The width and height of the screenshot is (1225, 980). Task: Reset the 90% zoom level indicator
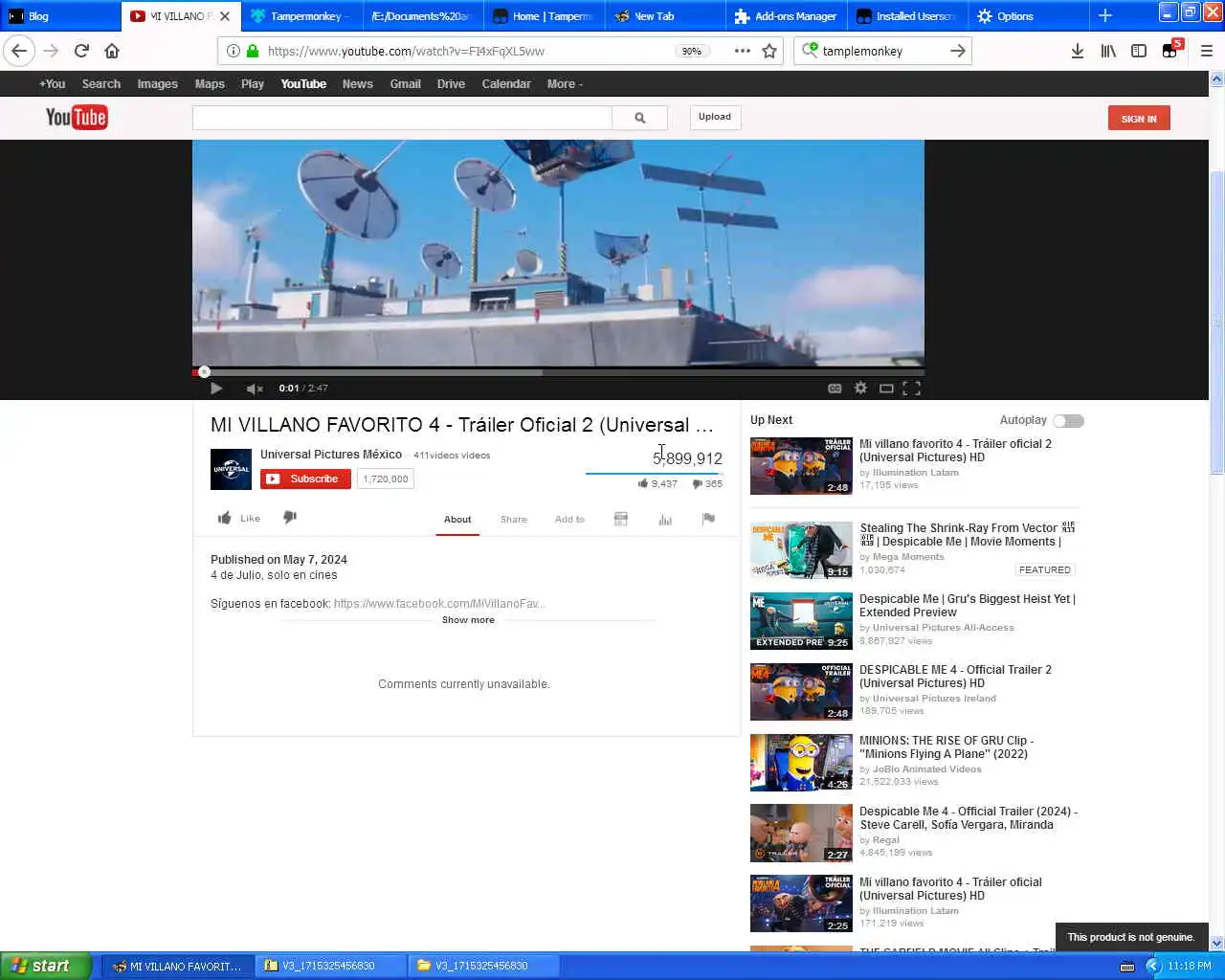pos(691,52)
